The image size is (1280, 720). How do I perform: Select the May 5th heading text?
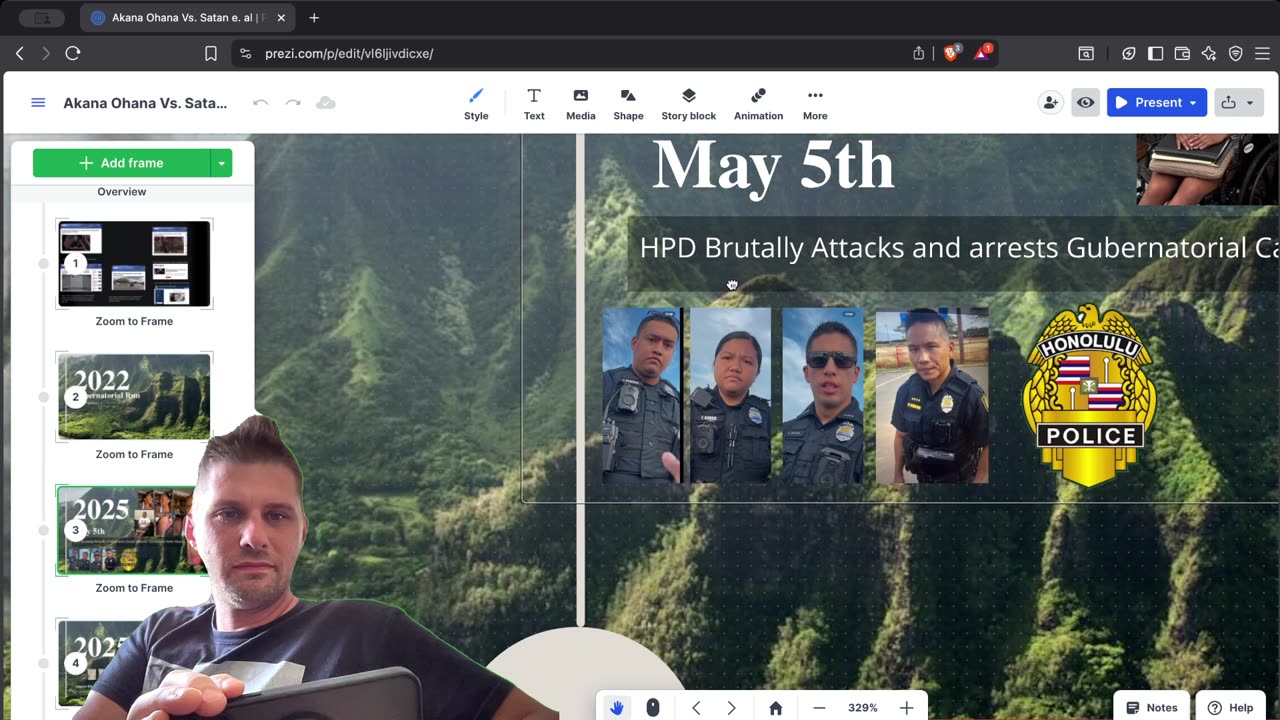click(x=773, y=165)
